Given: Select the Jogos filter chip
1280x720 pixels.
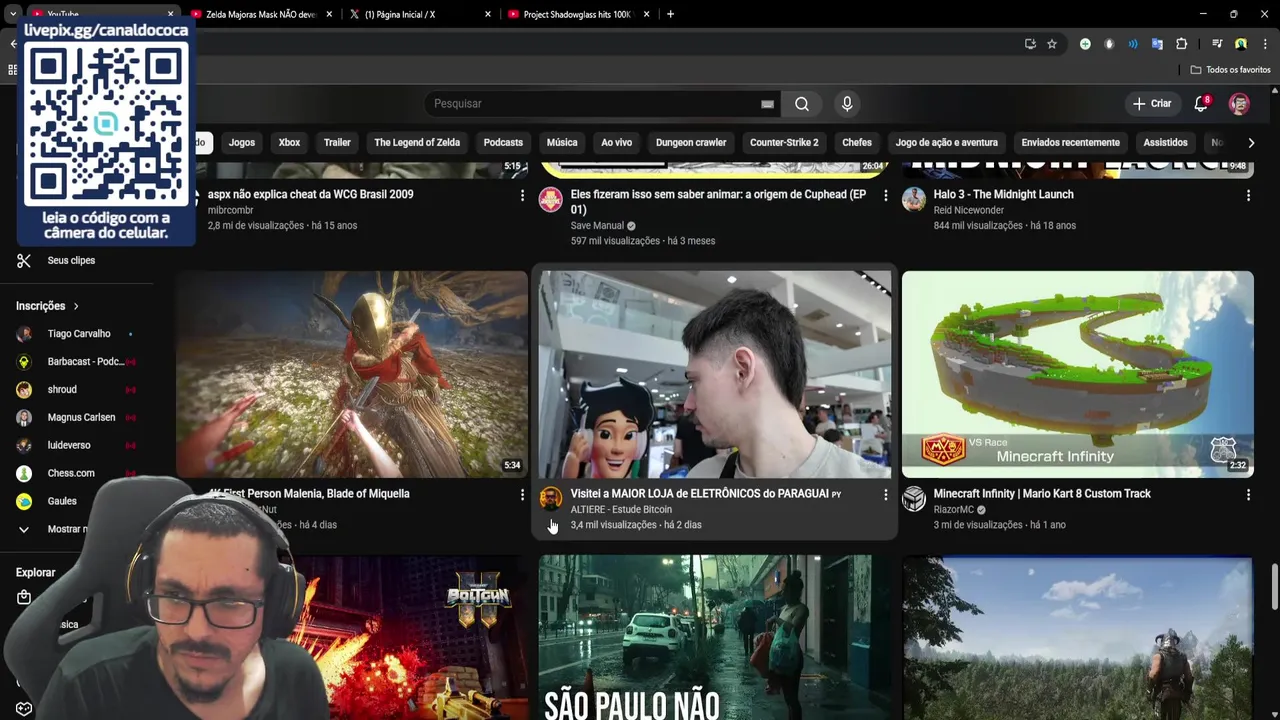Looking at the screenshot, I should pos(242,142).
